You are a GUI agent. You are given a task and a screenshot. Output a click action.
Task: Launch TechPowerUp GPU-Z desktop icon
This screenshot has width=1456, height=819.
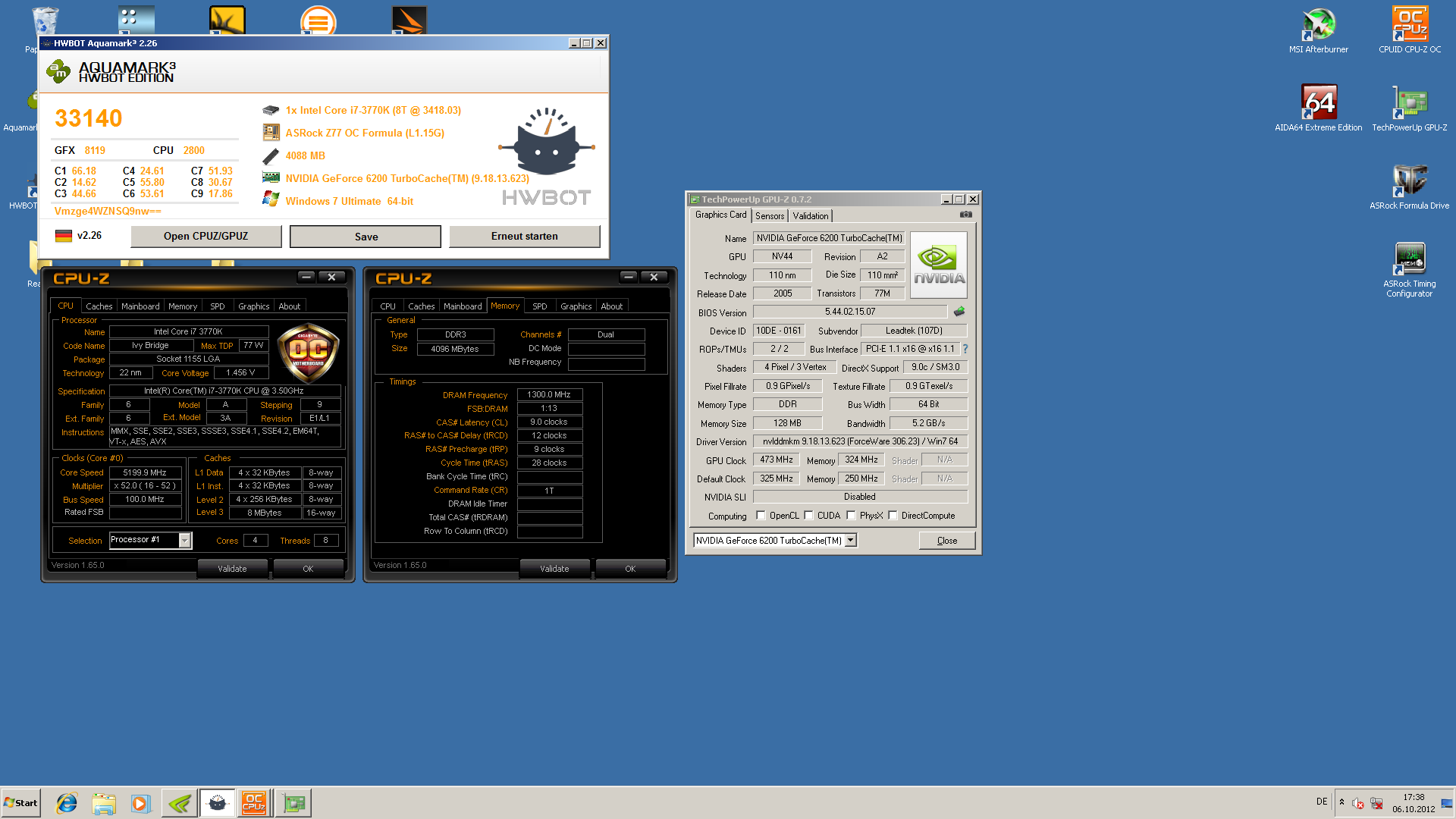(x=1410, y=108)
